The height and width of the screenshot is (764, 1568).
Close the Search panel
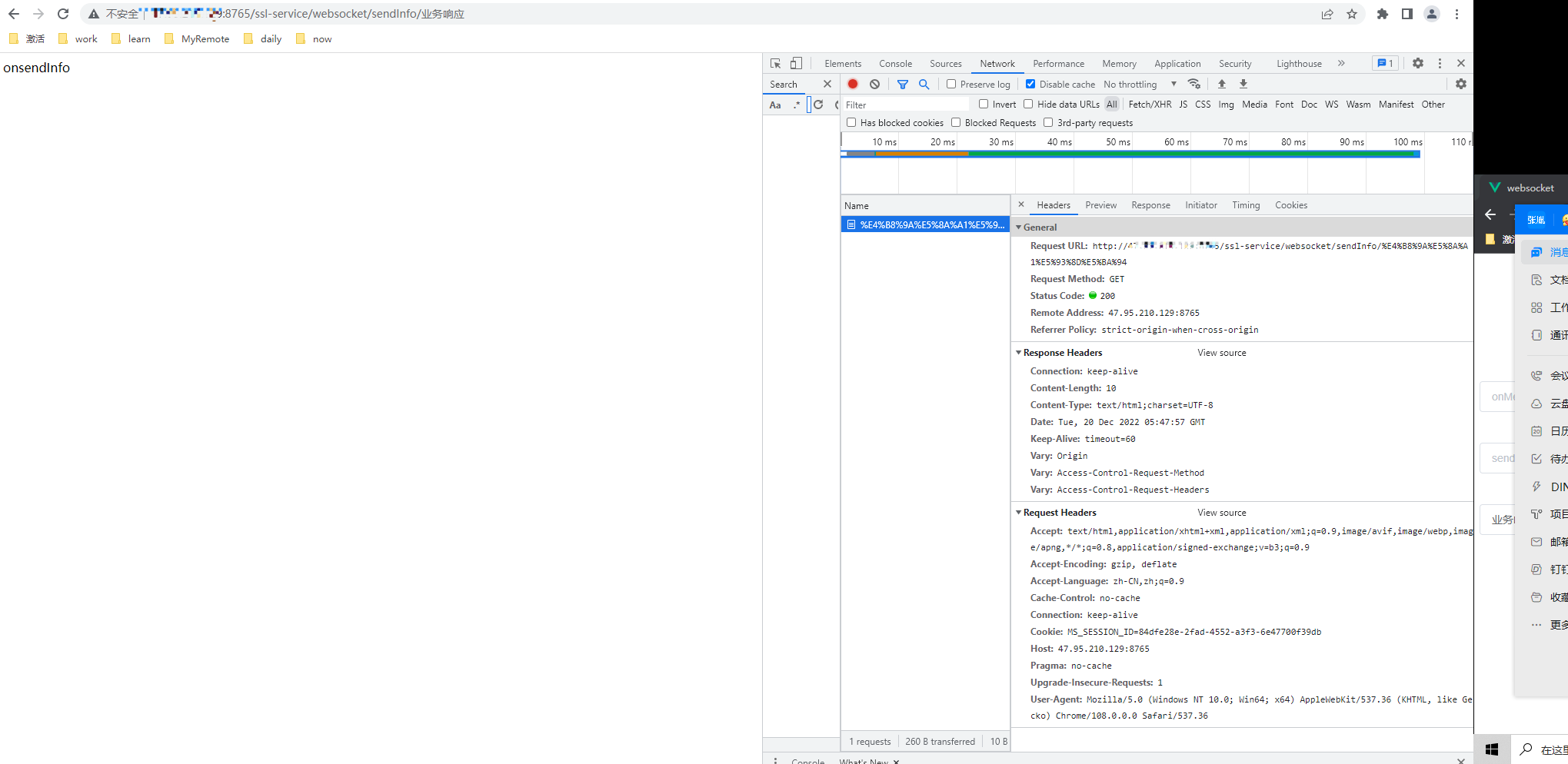tap(827, 84)
